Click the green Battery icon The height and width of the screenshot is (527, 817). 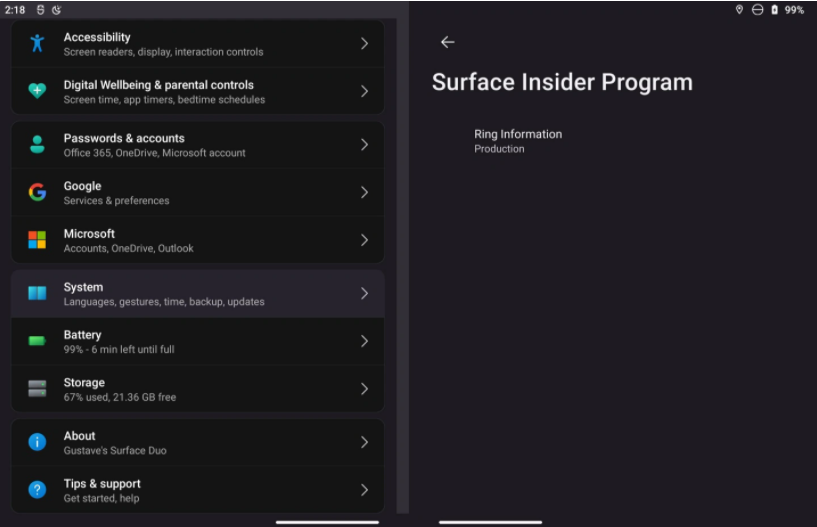pos(37,341)
